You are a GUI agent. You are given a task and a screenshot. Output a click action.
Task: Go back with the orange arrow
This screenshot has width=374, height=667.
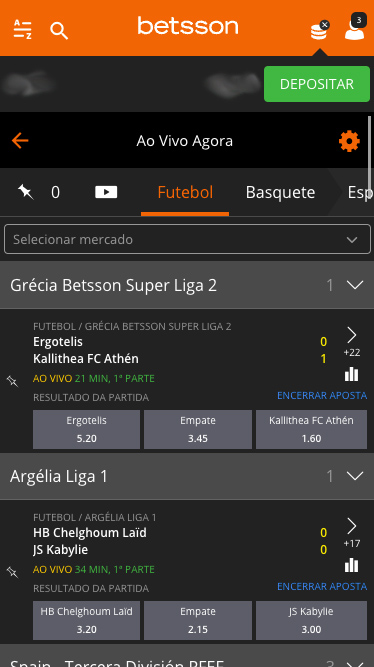pyautogui.click(x=20, y=140)
